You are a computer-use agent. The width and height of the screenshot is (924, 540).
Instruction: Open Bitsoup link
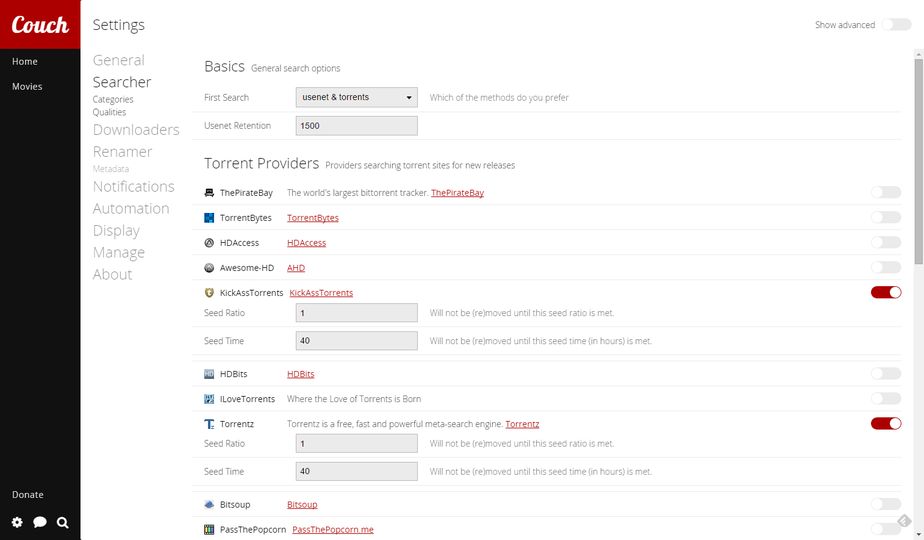(302, 505)
